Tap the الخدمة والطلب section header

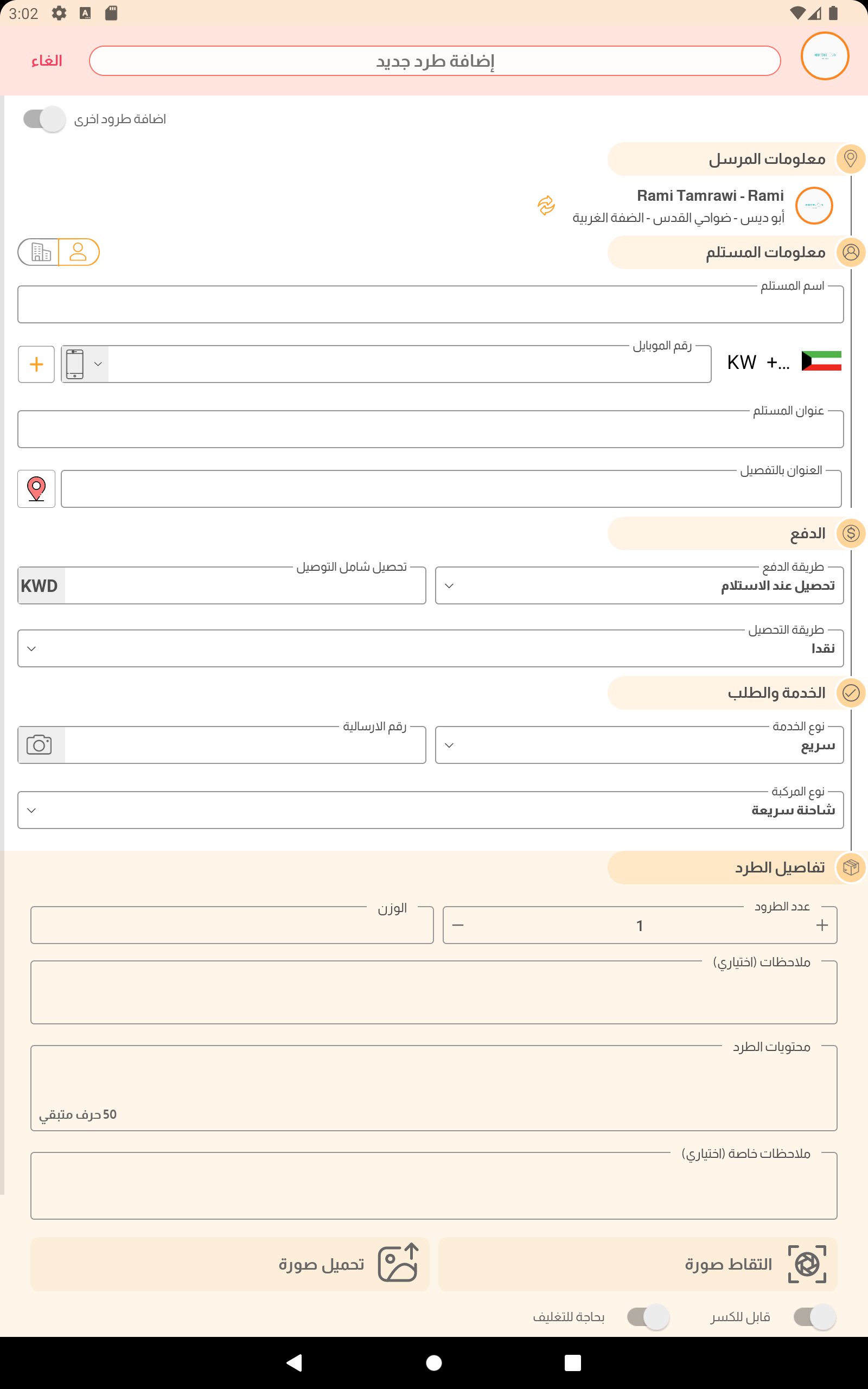coord(729,693)
